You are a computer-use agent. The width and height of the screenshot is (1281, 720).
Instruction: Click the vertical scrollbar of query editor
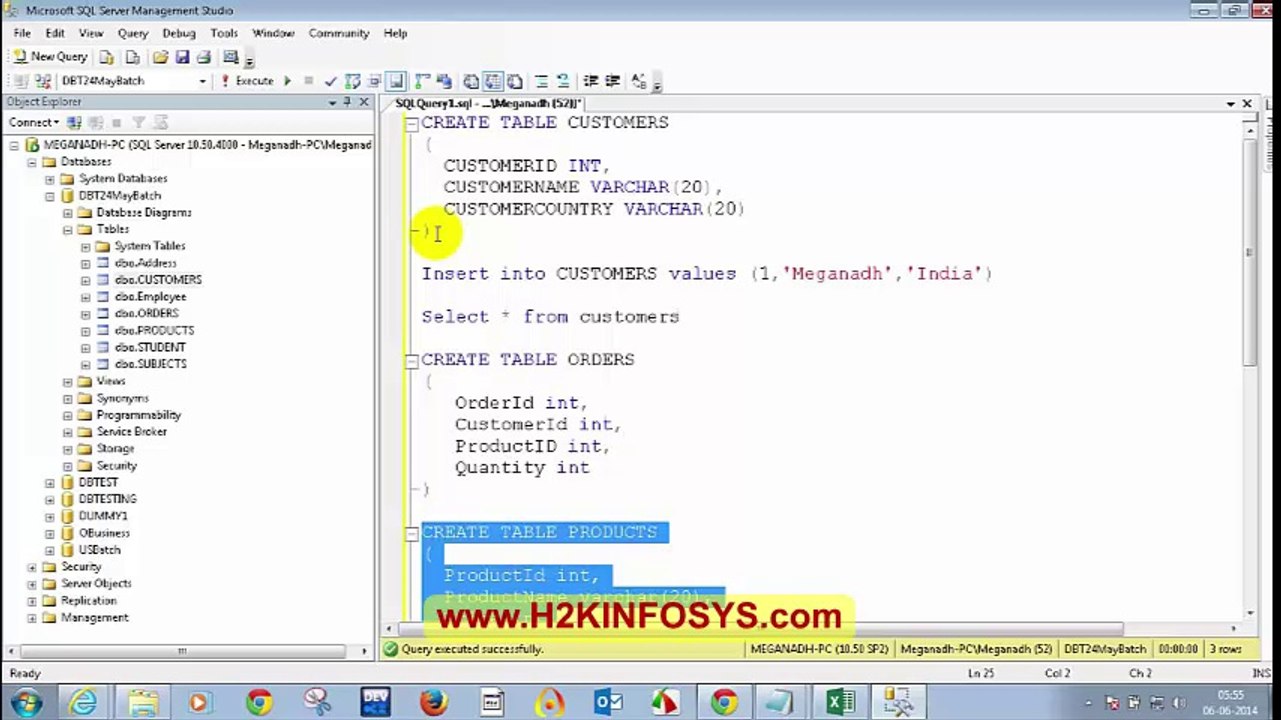click(1249, 250)
